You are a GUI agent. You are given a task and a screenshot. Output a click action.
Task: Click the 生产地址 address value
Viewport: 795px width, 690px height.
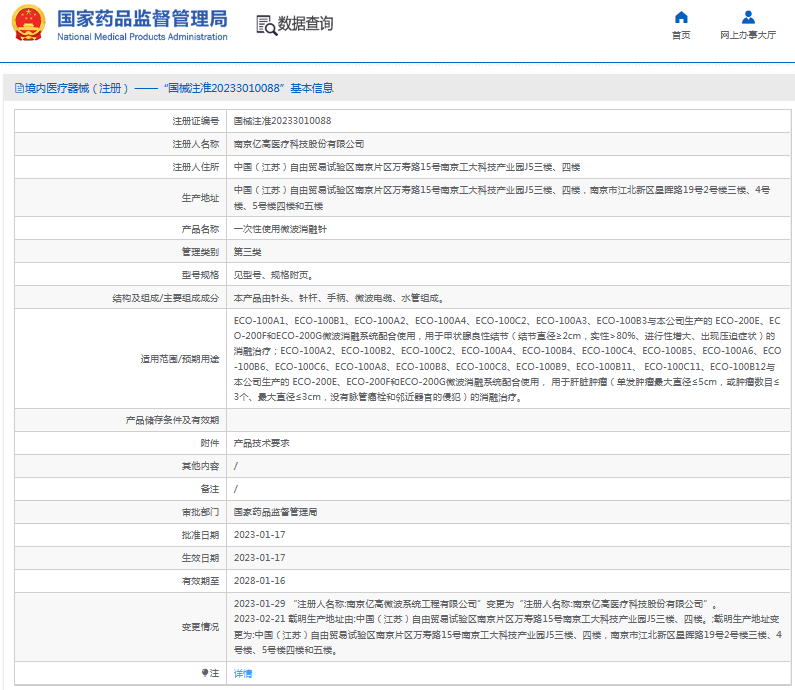pyautogui.click(x=502, y=198)
